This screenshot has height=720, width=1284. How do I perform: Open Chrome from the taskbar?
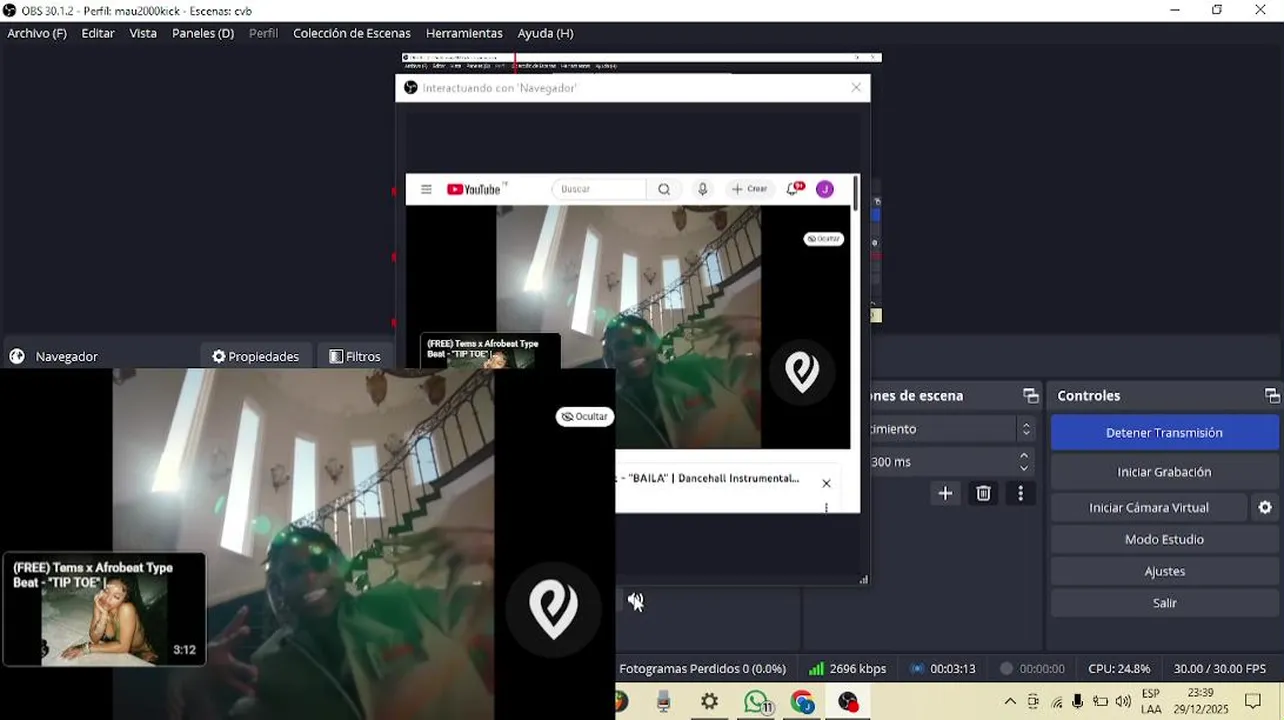tap(802, 702)
